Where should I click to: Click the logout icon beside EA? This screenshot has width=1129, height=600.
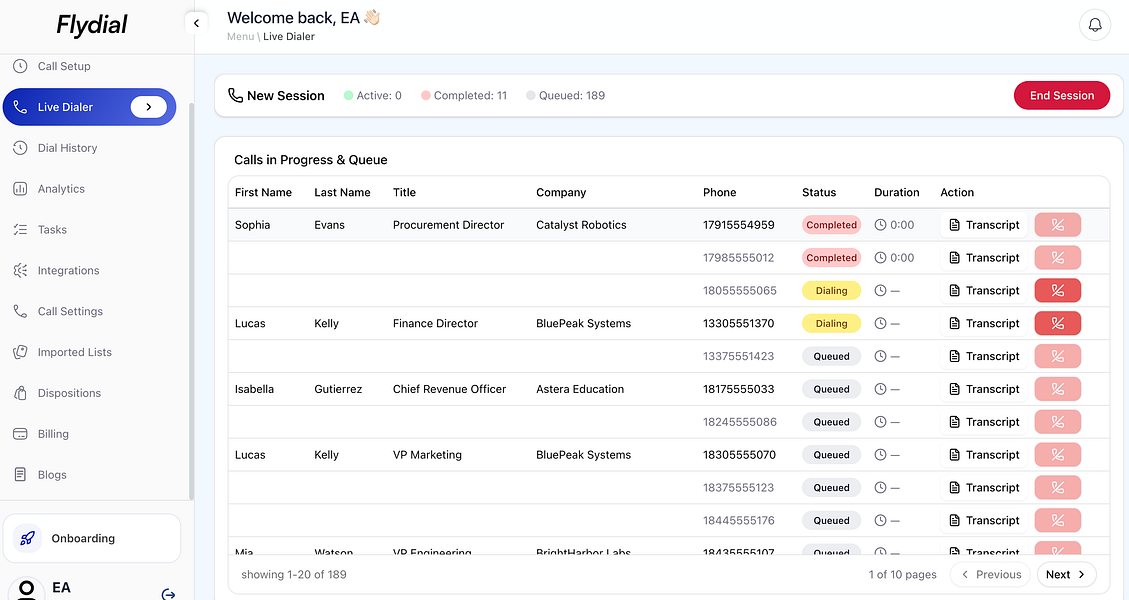[168, 594]
